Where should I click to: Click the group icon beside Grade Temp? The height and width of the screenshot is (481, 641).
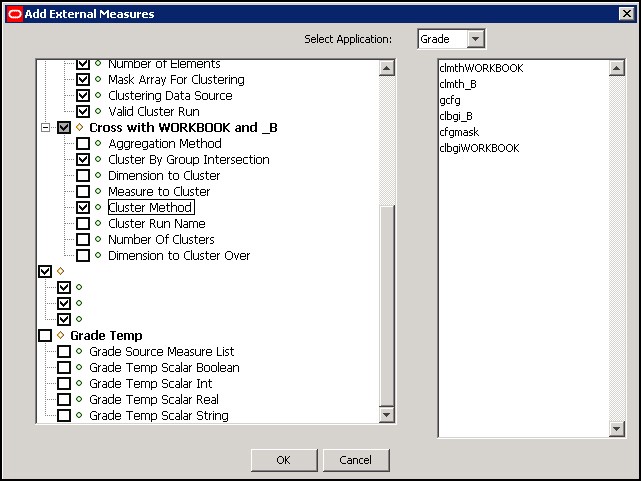click(x=61, y=335)
